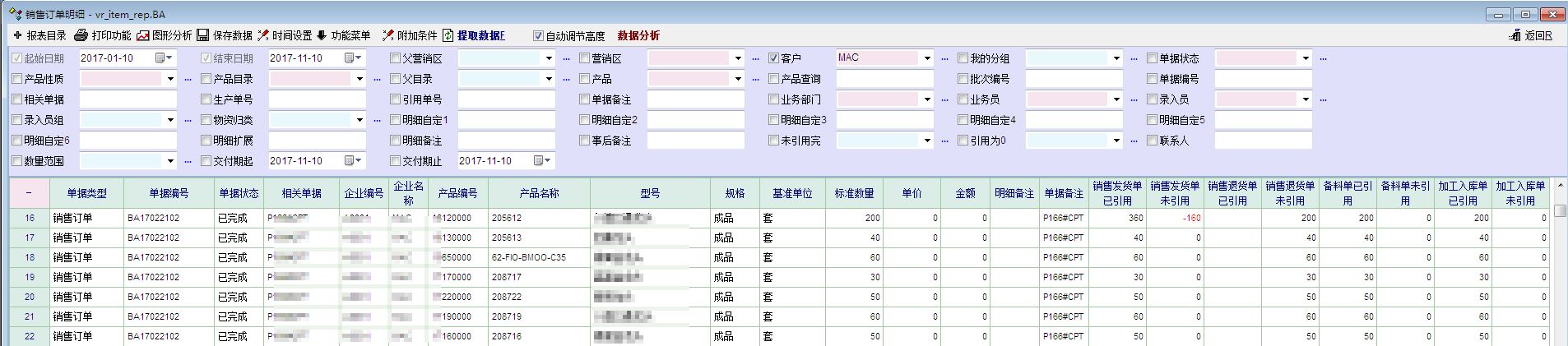This screenshot has width=1568, height=346.
Task: Open the 数据分析 link
Action: [638, 35]
